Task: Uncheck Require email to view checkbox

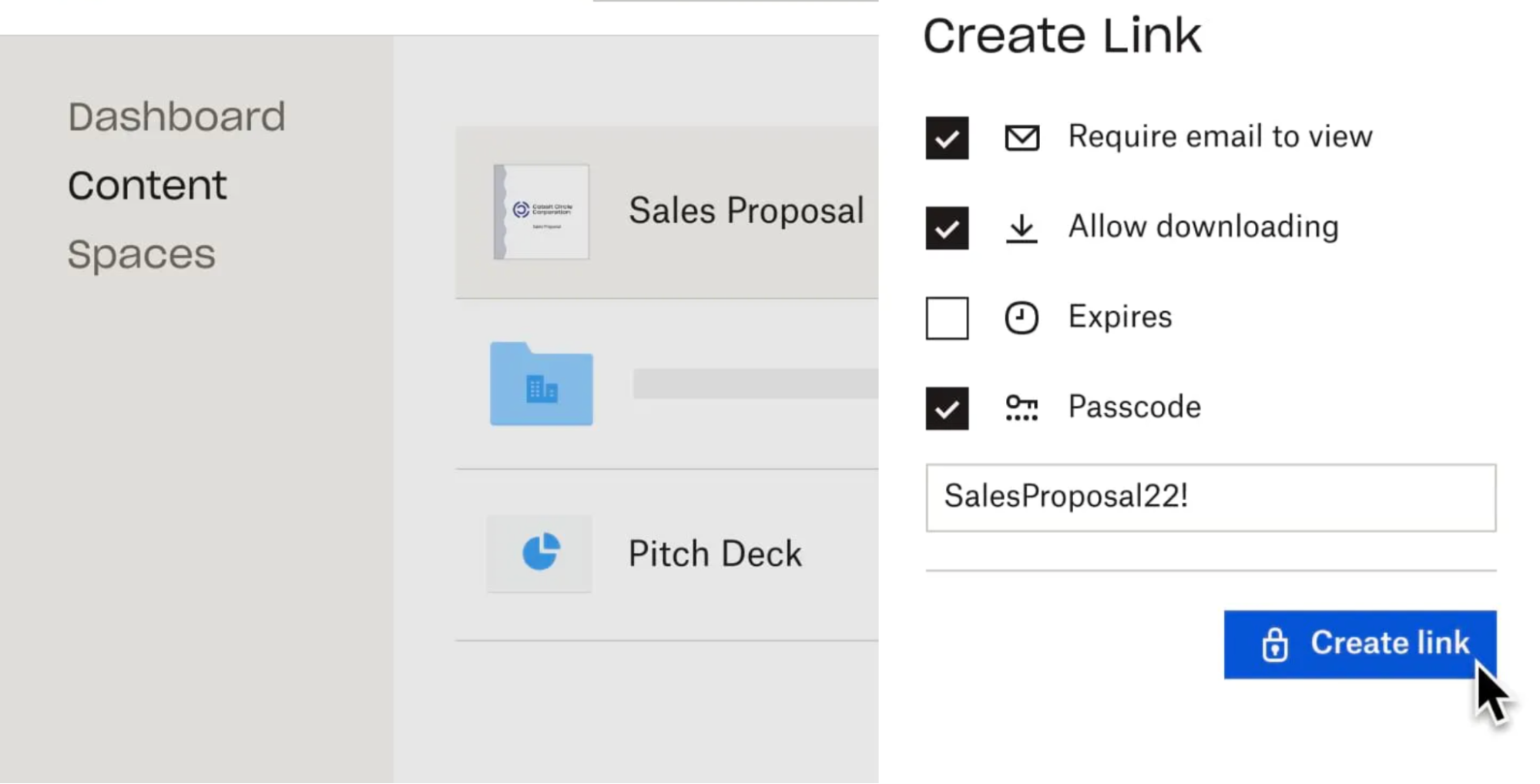Action: (x=947, y=138)
